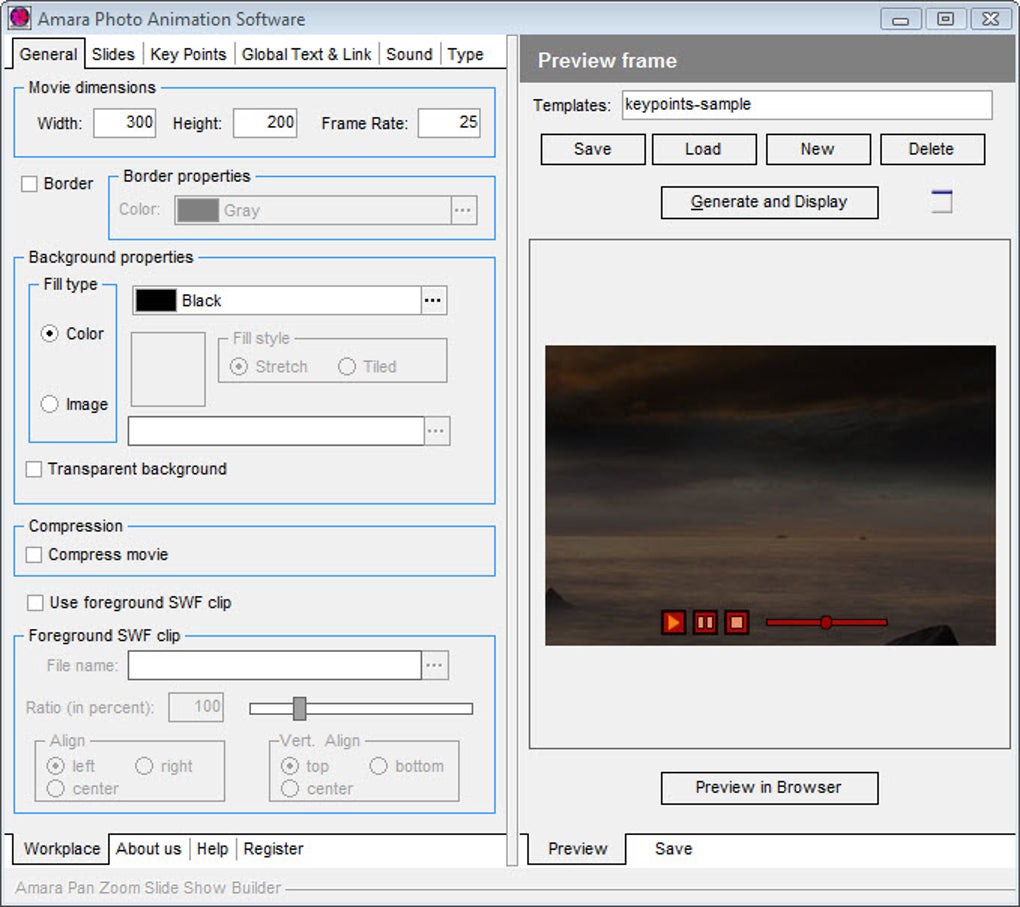Enable the Border checkbox

click(x=29, y=183)
